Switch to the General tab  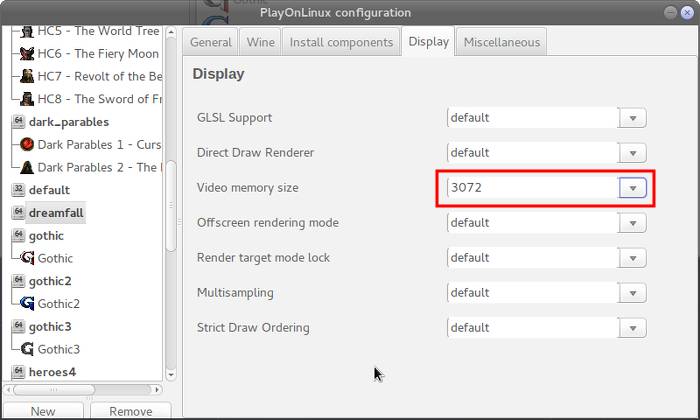(211, 42)
